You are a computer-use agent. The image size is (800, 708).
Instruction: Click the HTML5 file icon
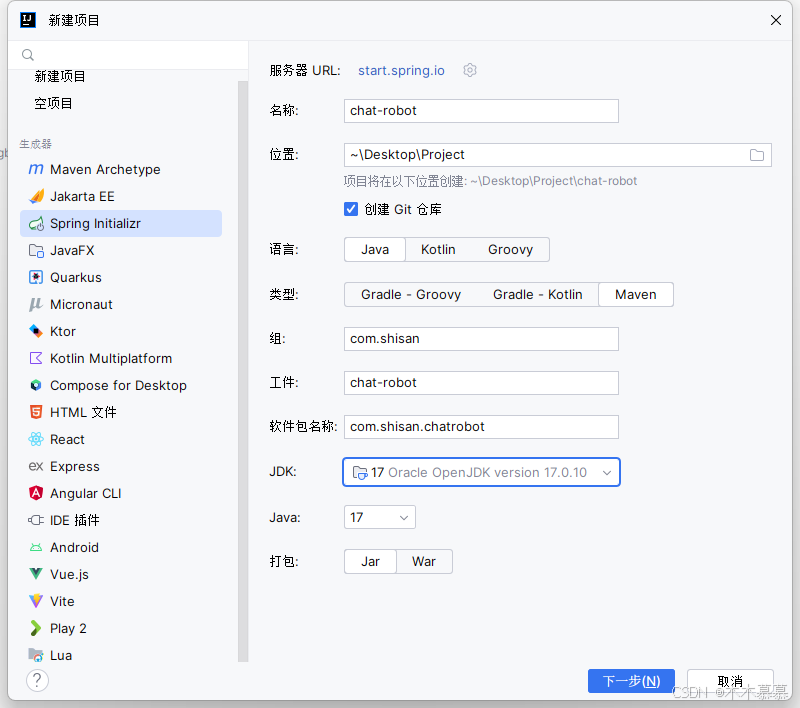pyautogui.click(x=36, y=412)
